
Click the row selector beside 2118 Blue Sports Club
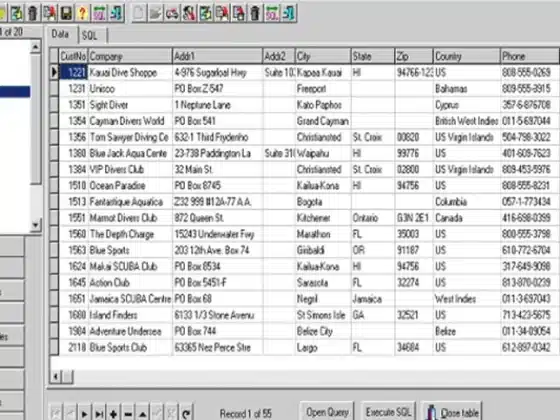point(54,347)
